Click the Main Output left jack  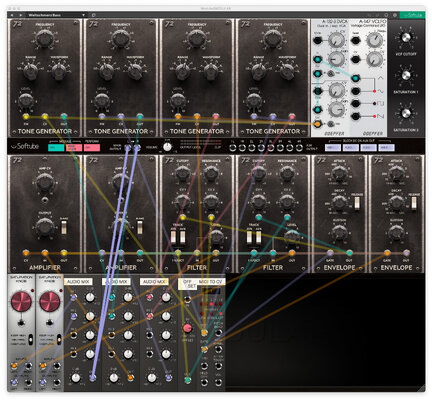tap(128, 148)
